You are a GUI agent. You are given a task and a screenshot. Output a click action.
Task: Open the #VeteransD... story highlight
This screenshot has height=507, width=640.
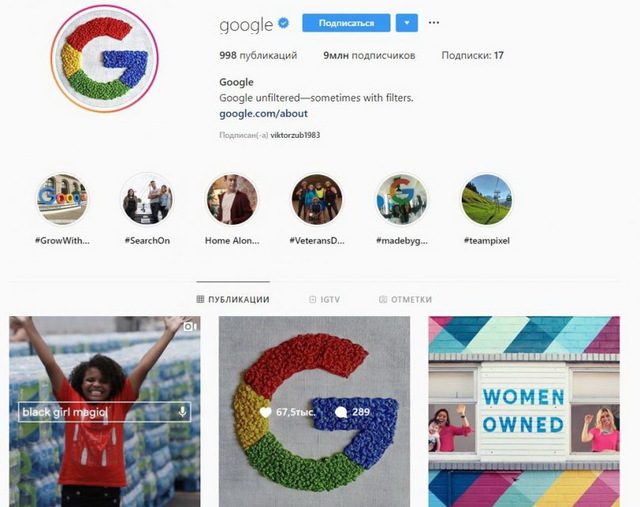click(x=317, y=200)
